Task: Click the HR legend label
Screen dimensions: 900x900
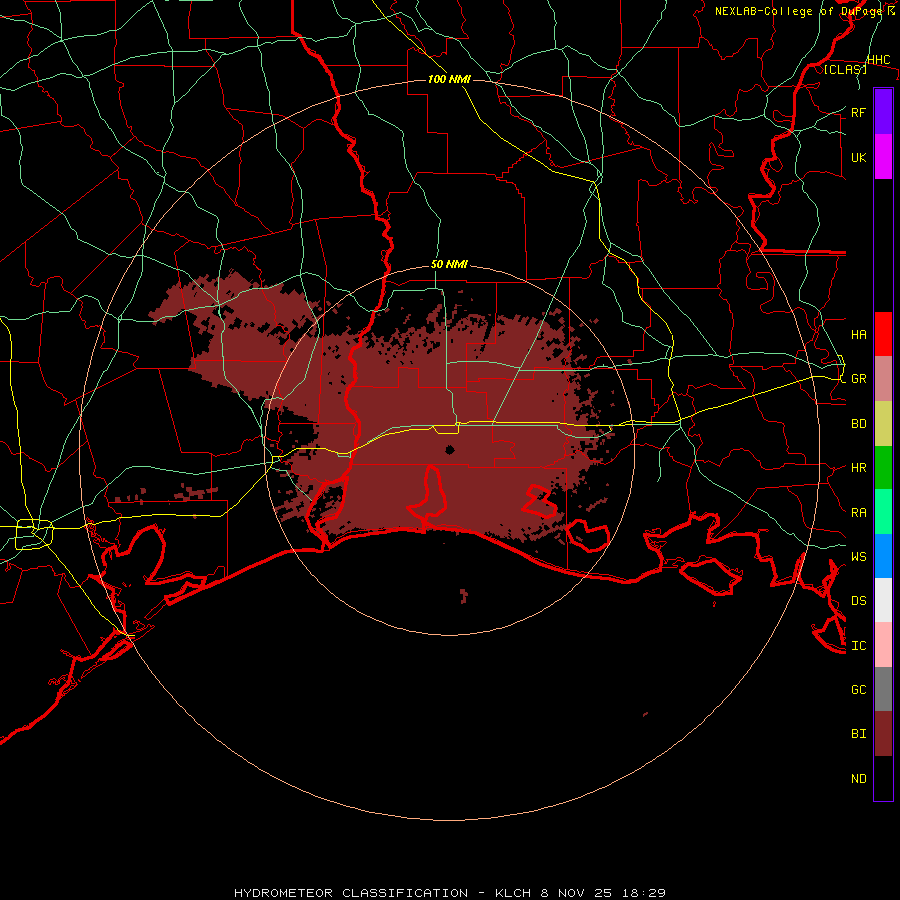Action: click(x=859, y=468)
